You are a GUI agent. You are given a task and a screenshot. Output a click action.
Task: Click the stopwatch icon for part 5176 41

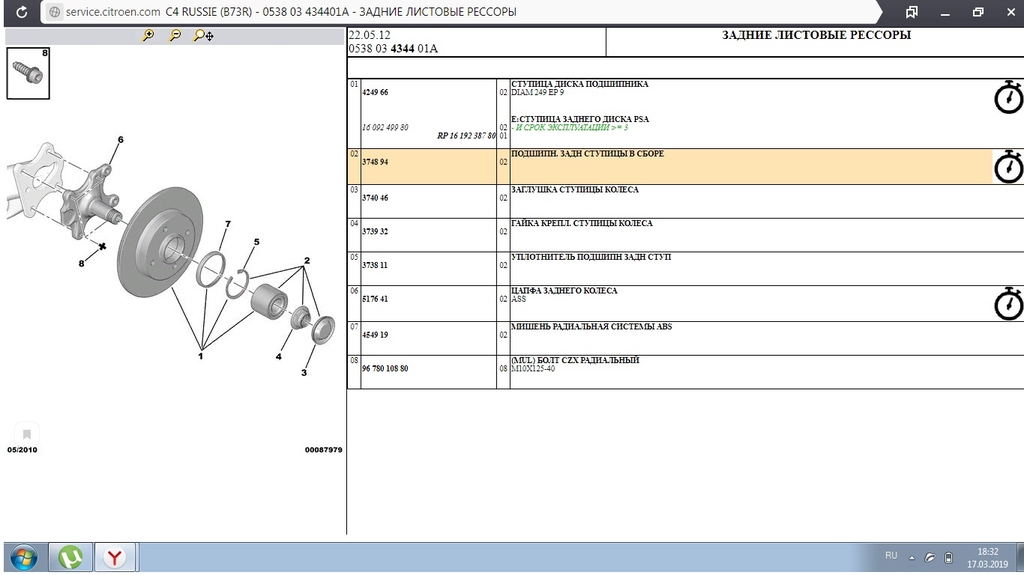coord(1008,303)
